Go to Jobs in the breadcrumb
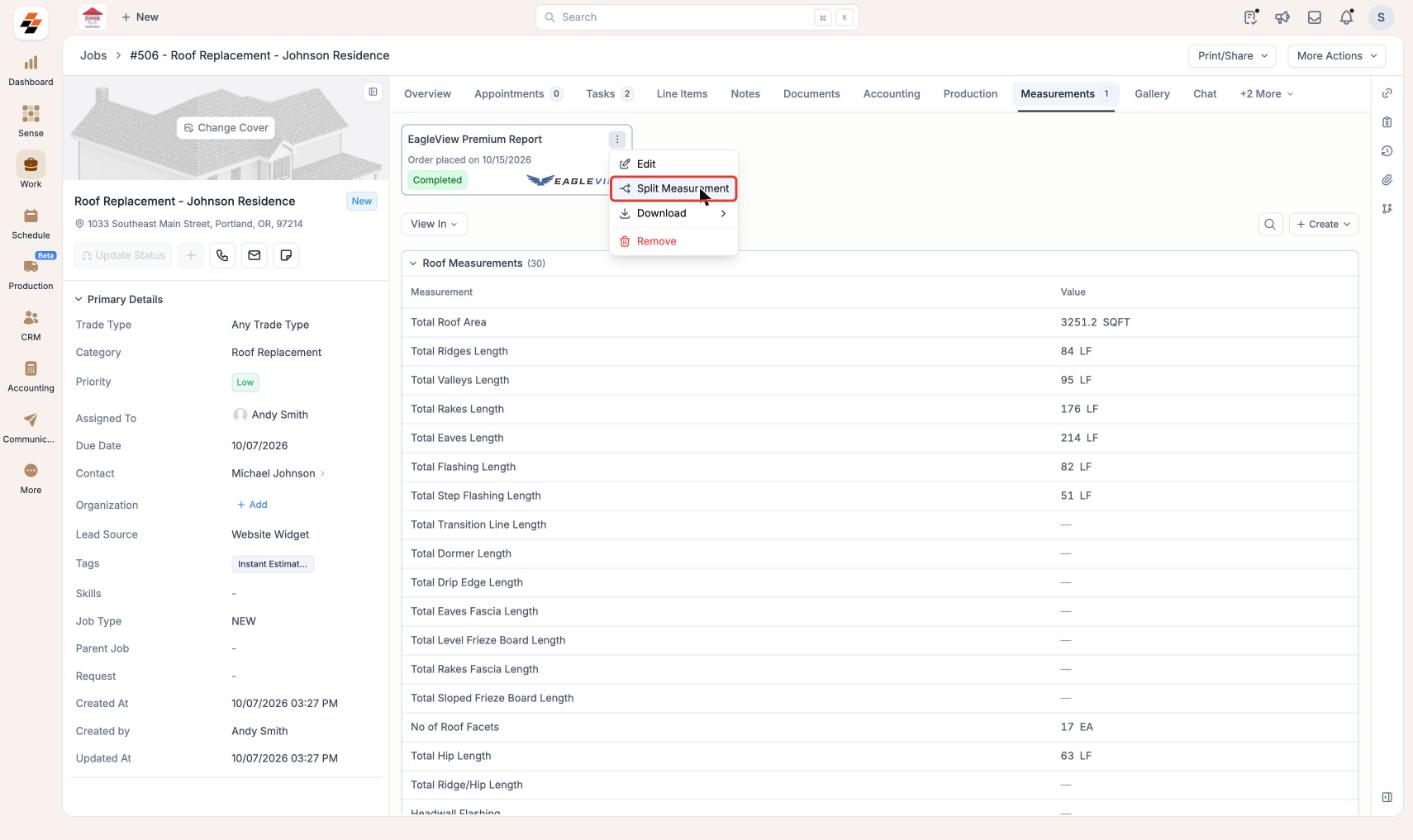Screen dimensions: 1413x840 pos(93,56)
